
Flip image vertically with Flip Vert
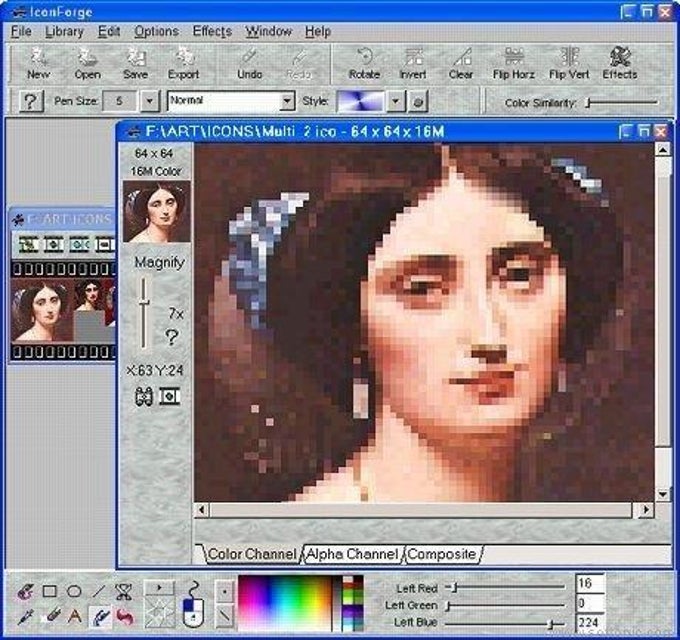(x=569, y=64)
